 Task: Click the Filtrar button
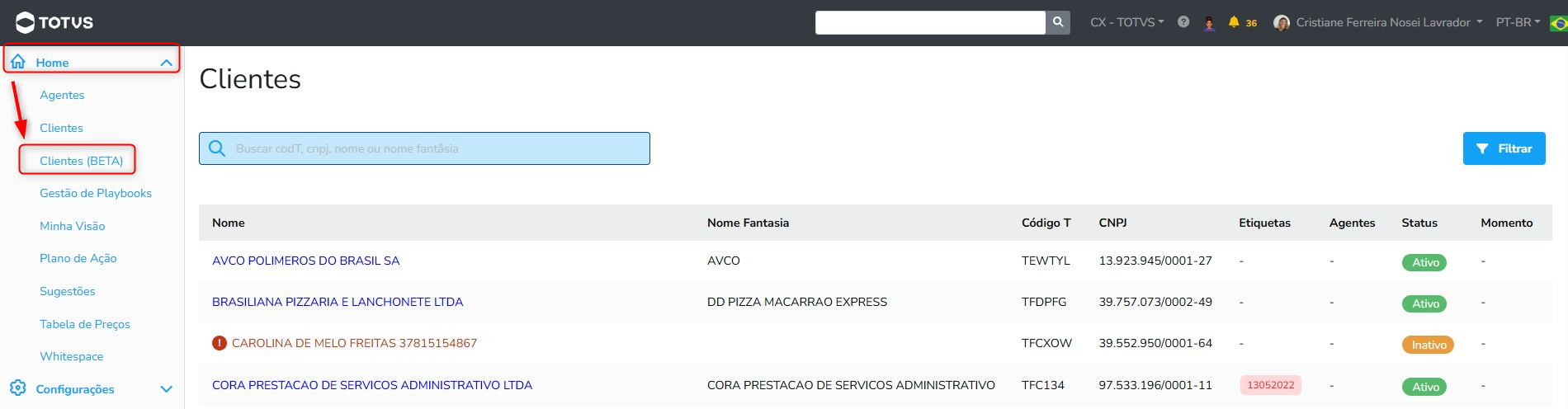point(1504,148)
